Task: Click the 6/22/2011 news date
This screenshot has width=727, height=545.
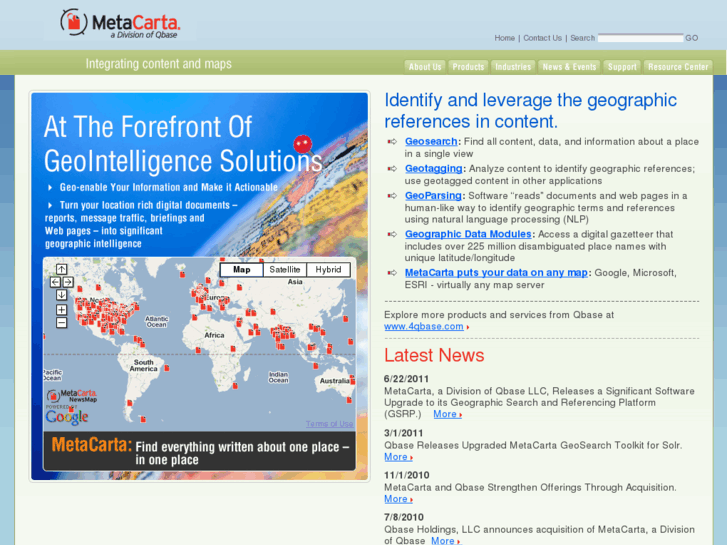Action: 407,379
